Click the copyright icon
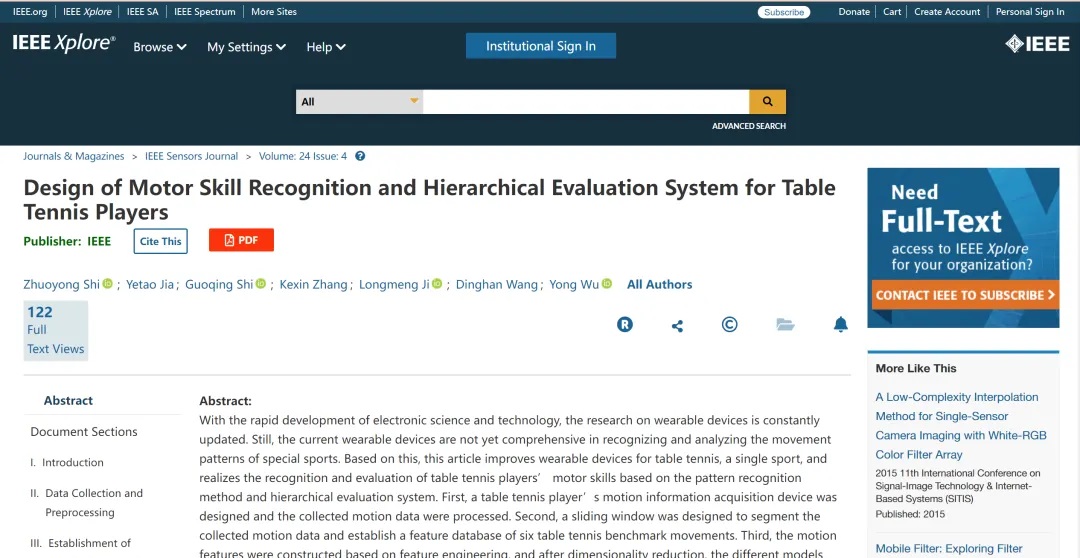Screen dimensions: 1080x558 (x=730, y=324)
